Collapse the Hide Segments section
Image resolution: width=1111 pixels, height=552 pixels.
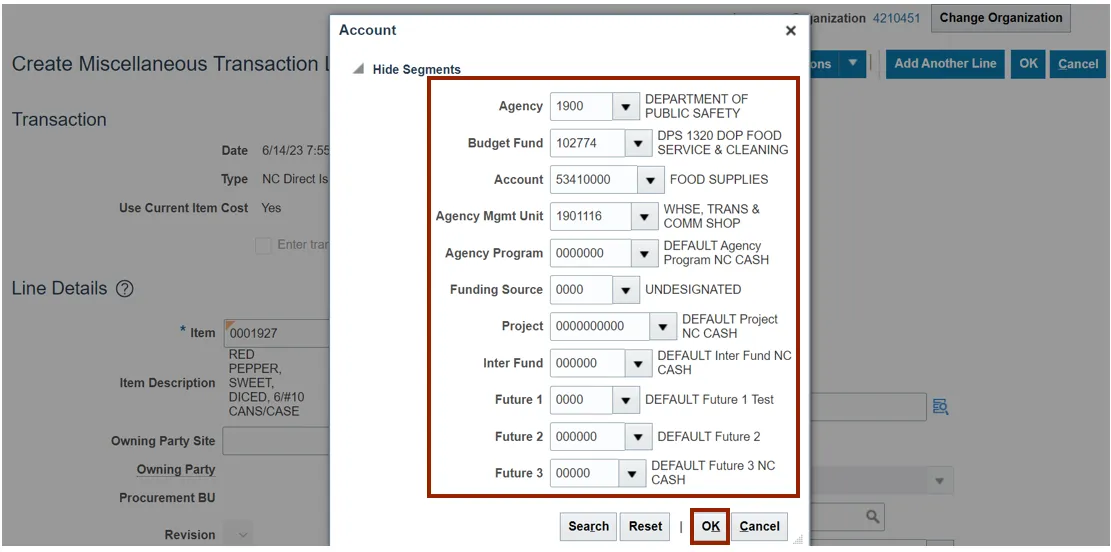pos(358,70)
